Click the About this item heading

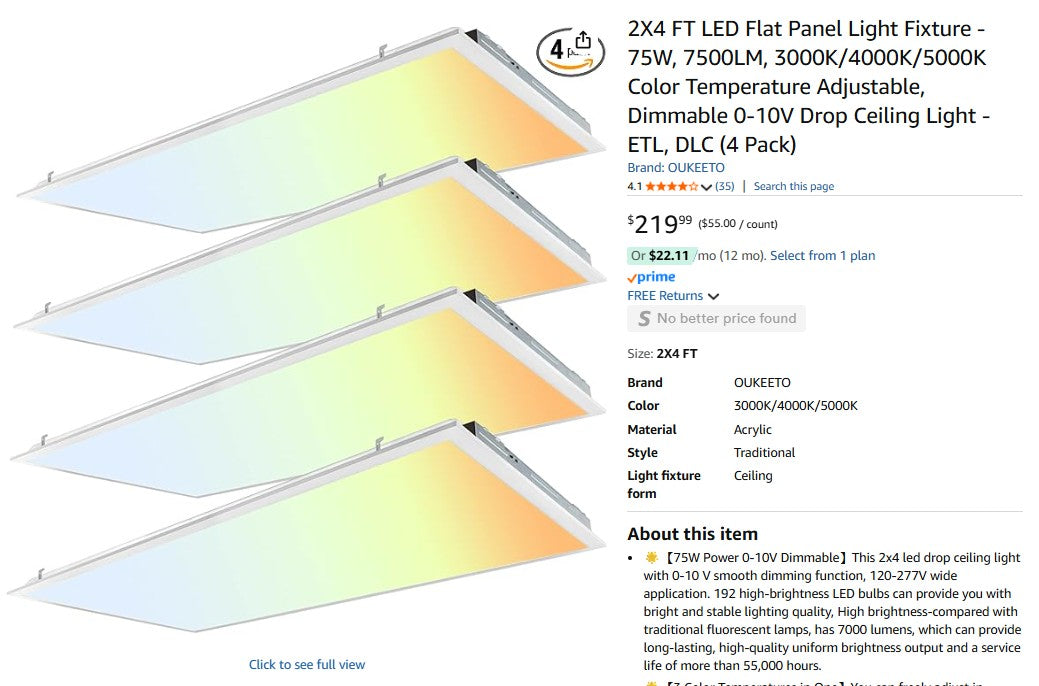click(x=692, y=533)
